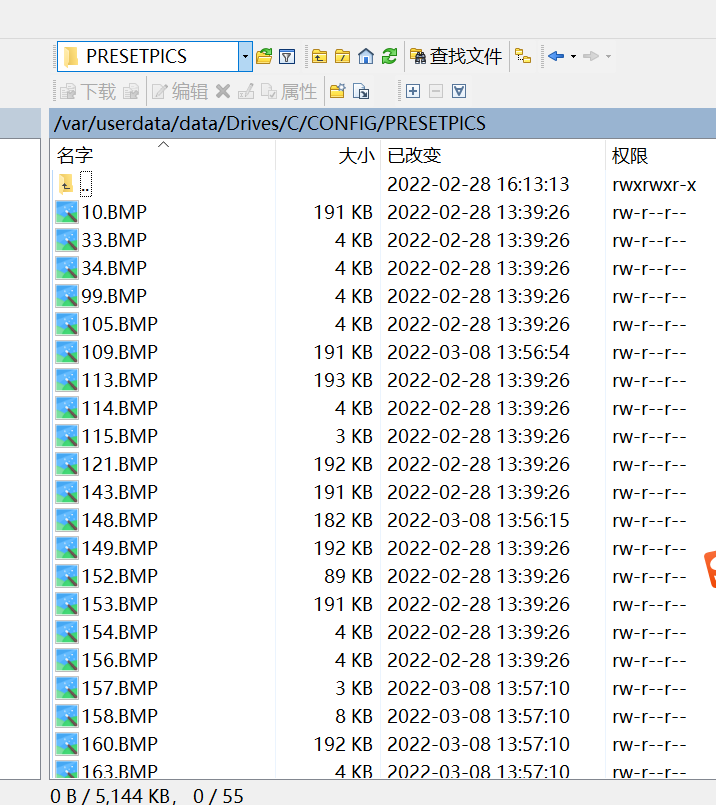716x805 pixels.
Task: Expand the PRESETPICS directory dropdown
Action: [245, 57]
